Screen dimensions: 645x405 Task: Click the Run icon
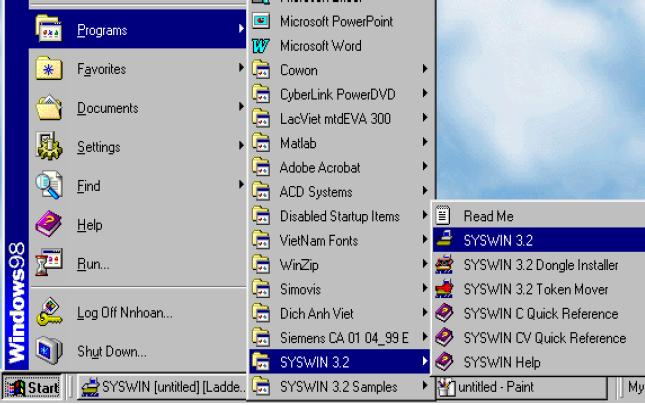coord(49,262)
